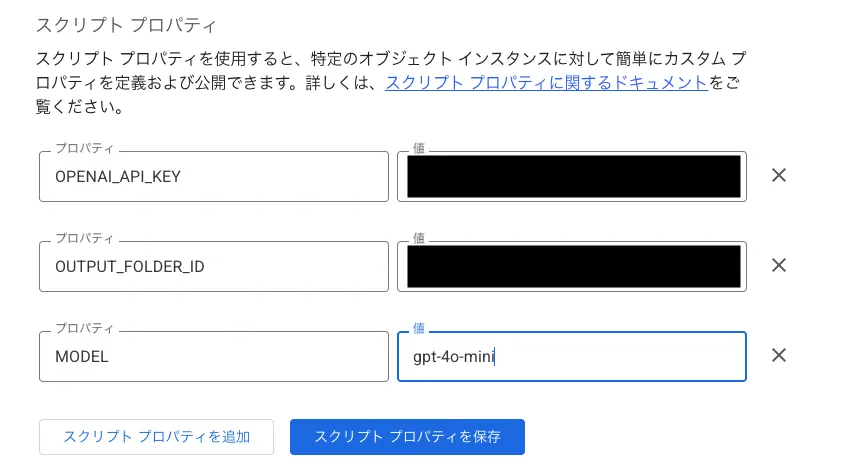The image size is (841, 471).
Task: Click the script properties description paragraph
Action: [x=391, y=83]
